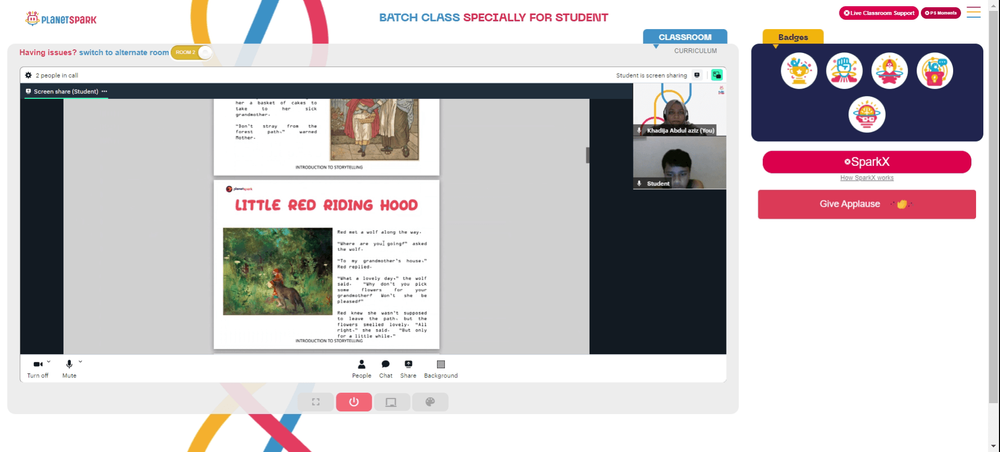Click Khadija's tile microphone icon
The height and width of the screenshot is (452, 1000).
click(x=639, y=130)
